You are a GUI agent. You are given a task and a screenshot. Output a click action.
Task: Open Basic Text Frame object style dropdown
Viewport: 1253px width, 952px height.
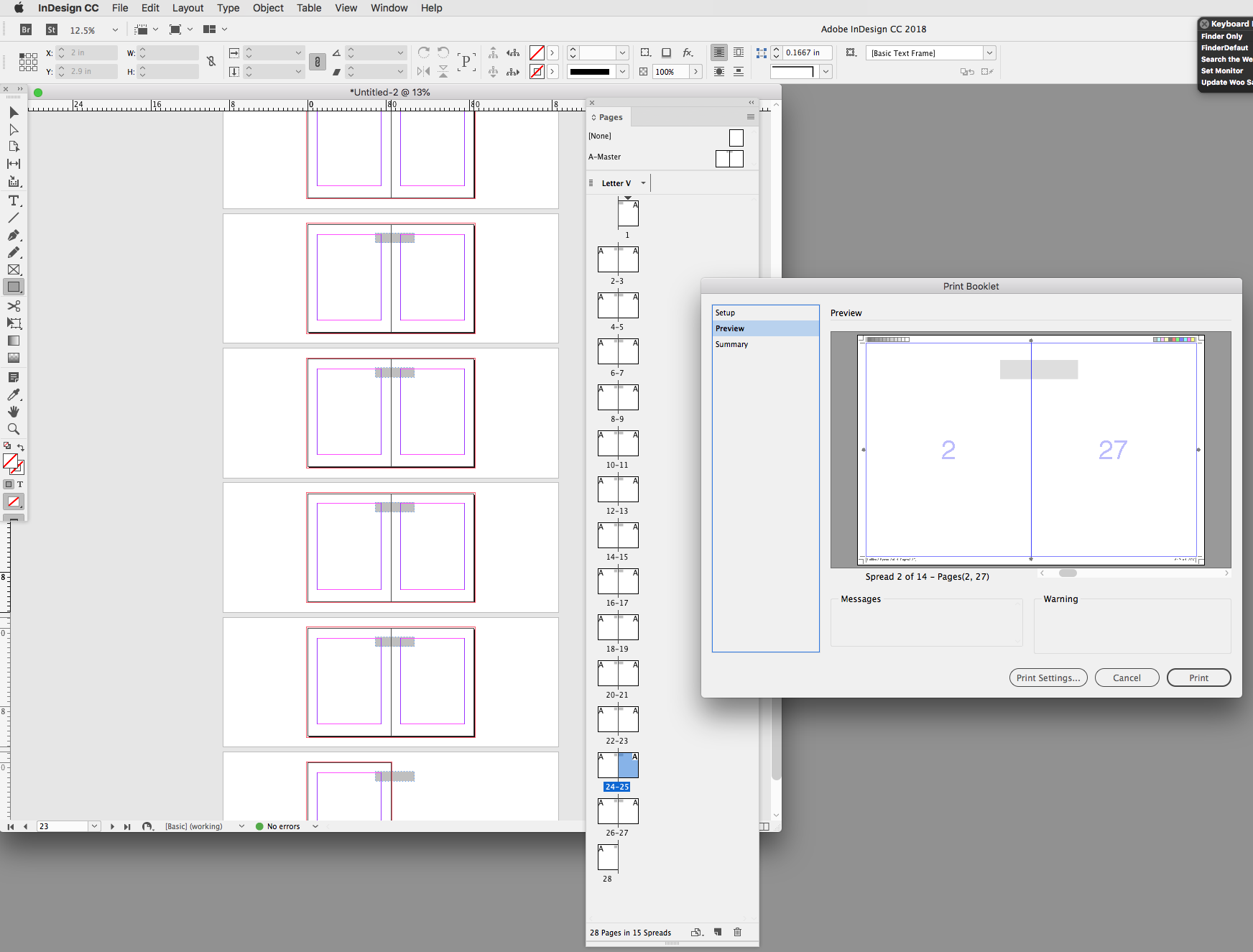[989, 52]
